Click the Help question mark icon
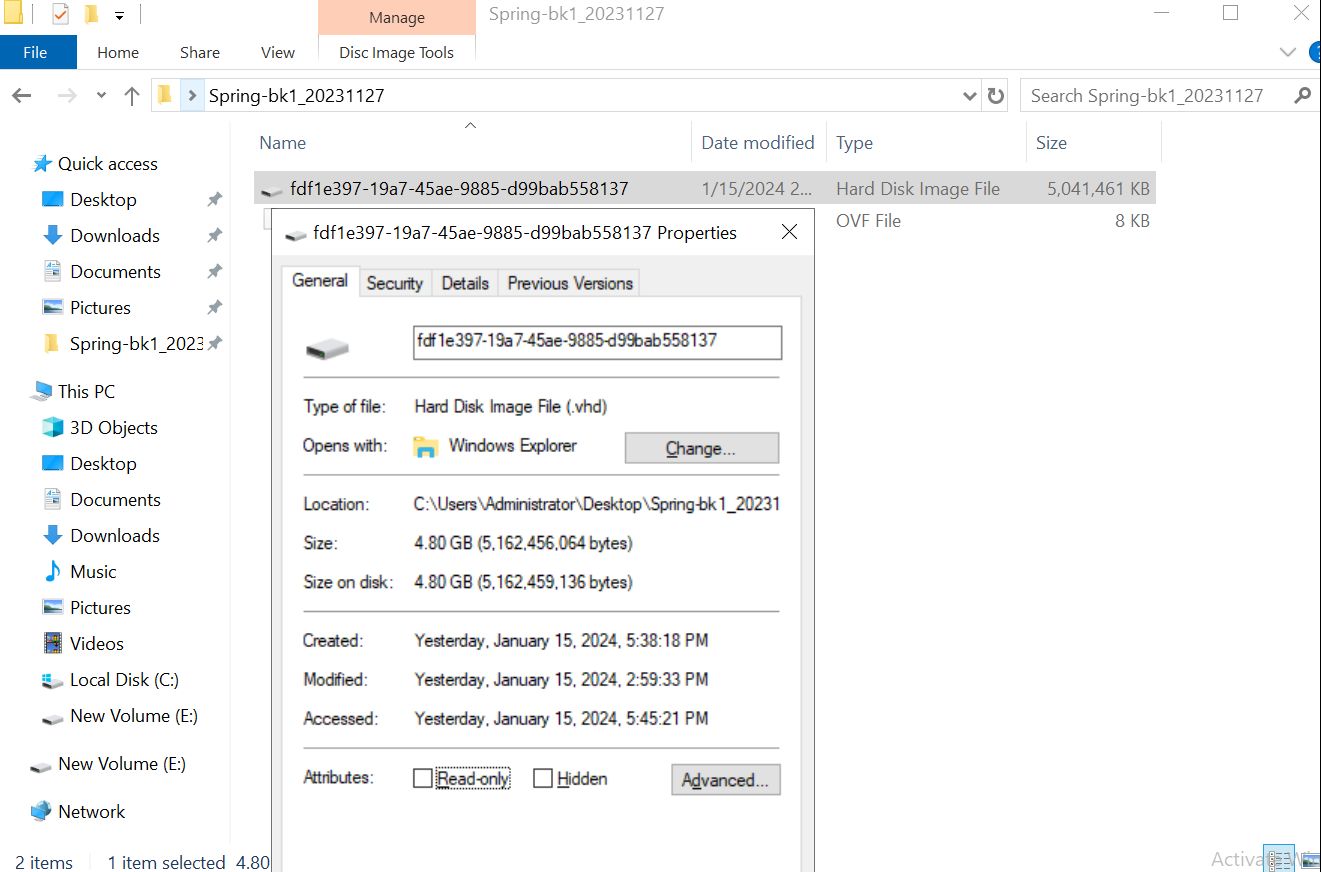The image size is (1321, 872). pyautogui.click(x=1315, y=52)
